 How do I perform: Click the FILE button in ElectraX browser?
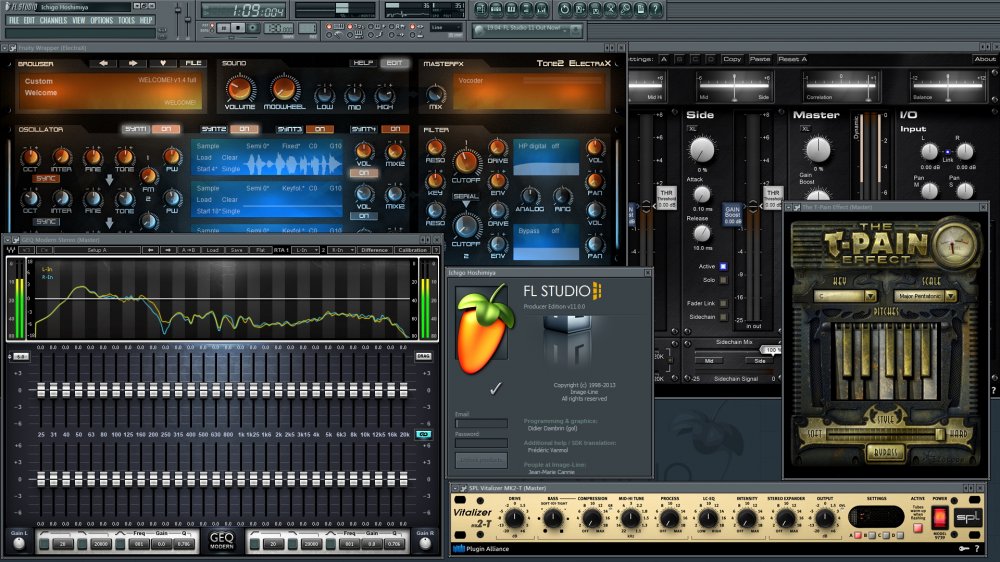coord(193,63)
